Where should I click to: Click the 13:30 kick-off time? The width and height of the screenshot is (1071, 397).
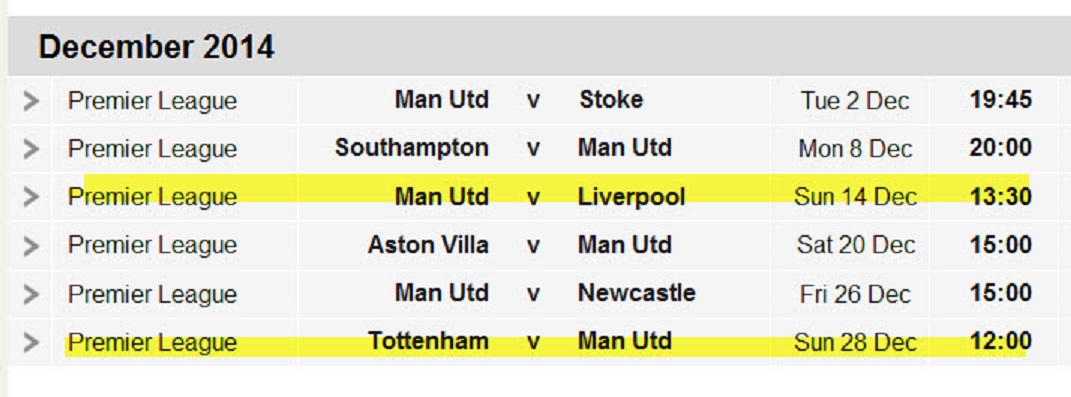pos(1001,197)
